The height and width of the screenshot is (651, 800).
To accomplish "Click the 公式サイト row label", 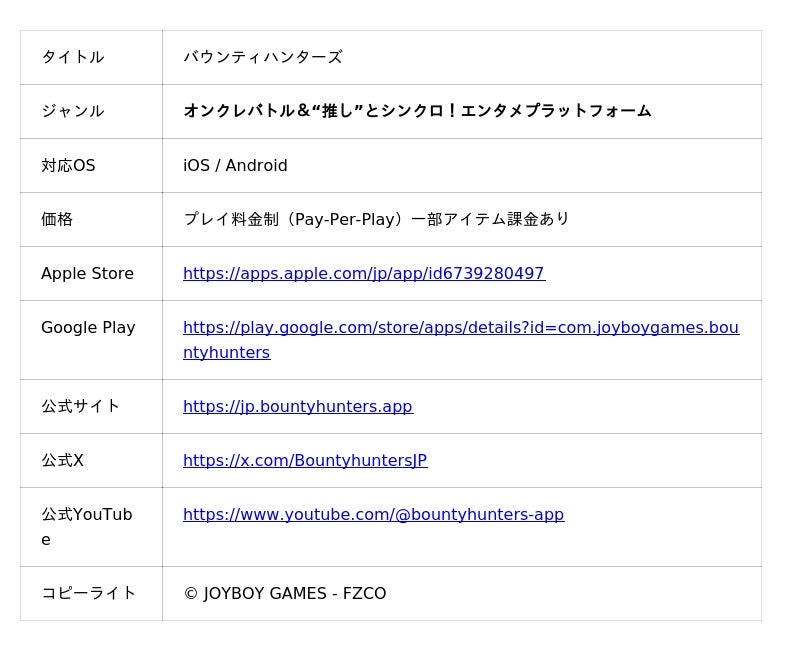I will [80, 406].
